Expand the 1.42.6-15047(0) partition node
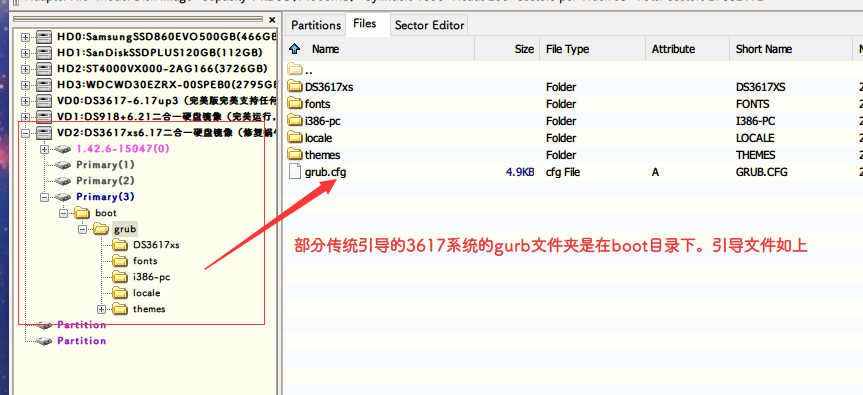Image resolution: width=863 pixels, height=395 pixels. (x=45, y=149)
